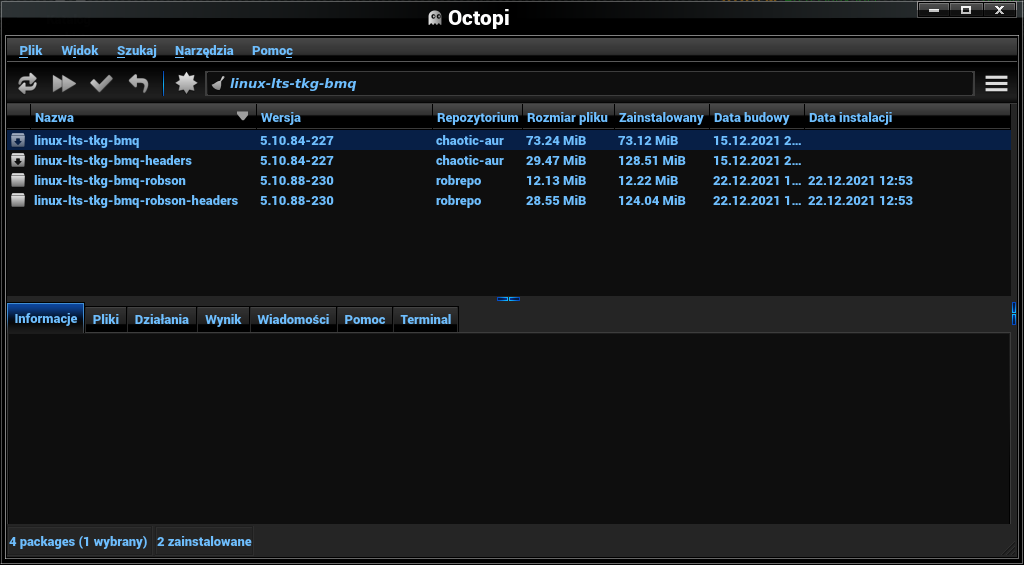Viewport: 1024px width, 565px height.
Task: Click the search field containing linux-lts-tkg-bmq
Action: tap(590, 84)
